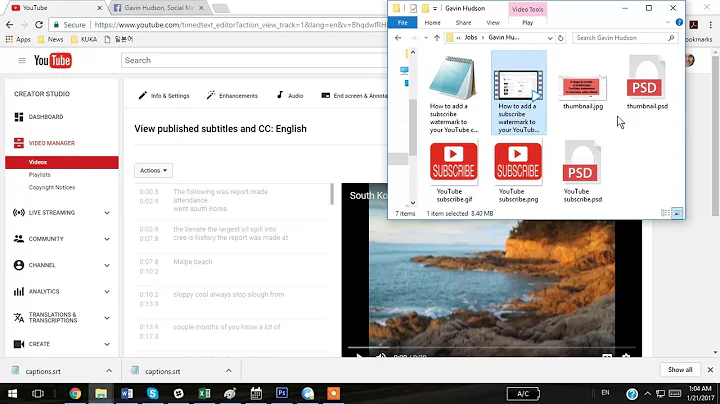Screen dimensions: 720x404
Task: Close the Chrome downloads bar
Action: point(710,370)
